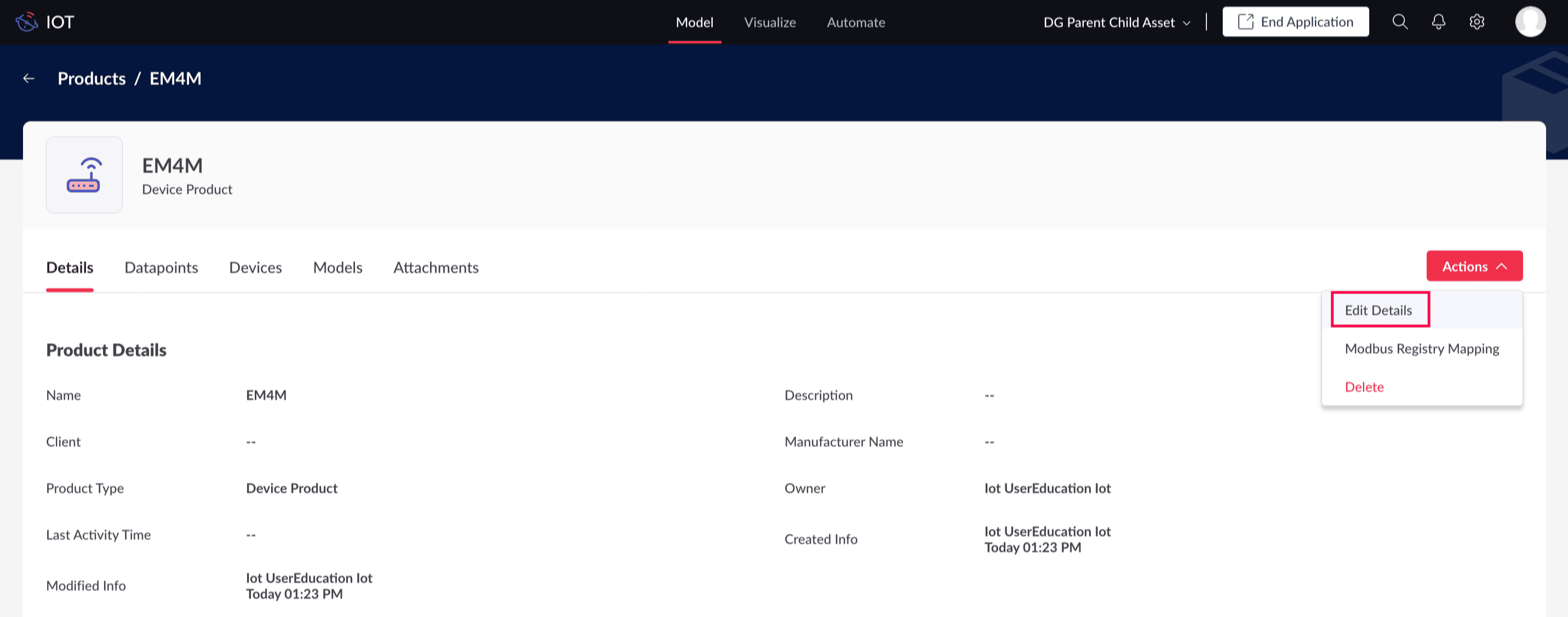This screenshot has height=617, width=1568.
Task: Go back using the left arrow
Action: [x=28, y=78]
